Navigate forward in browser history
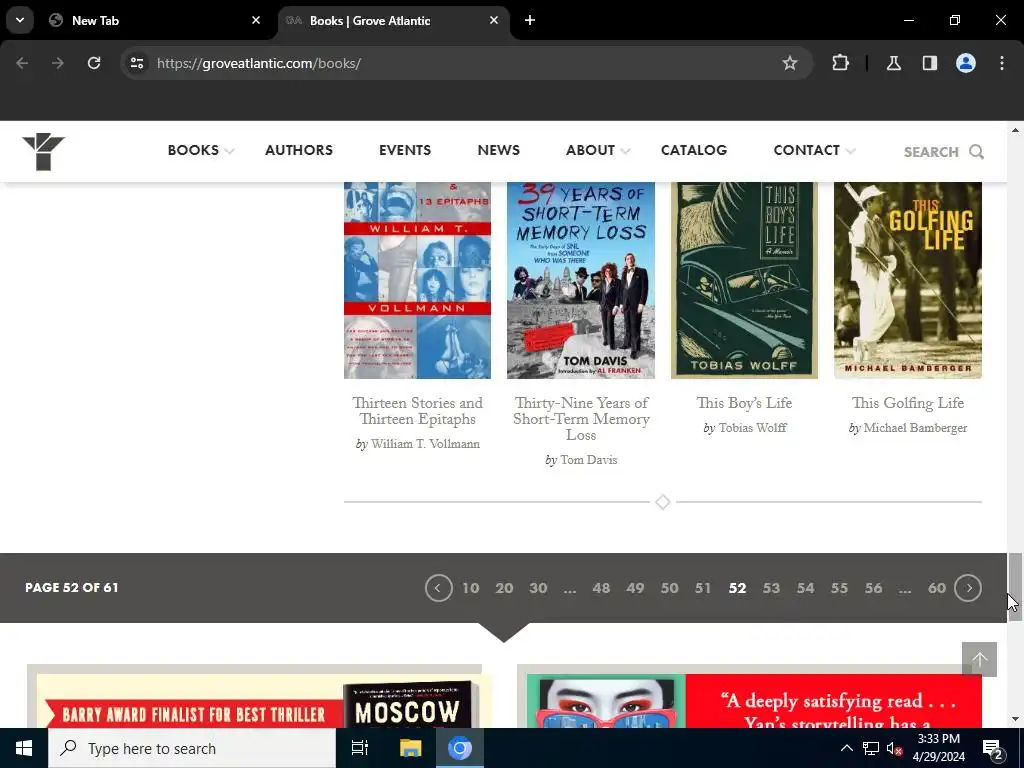 tap(58, 63)
